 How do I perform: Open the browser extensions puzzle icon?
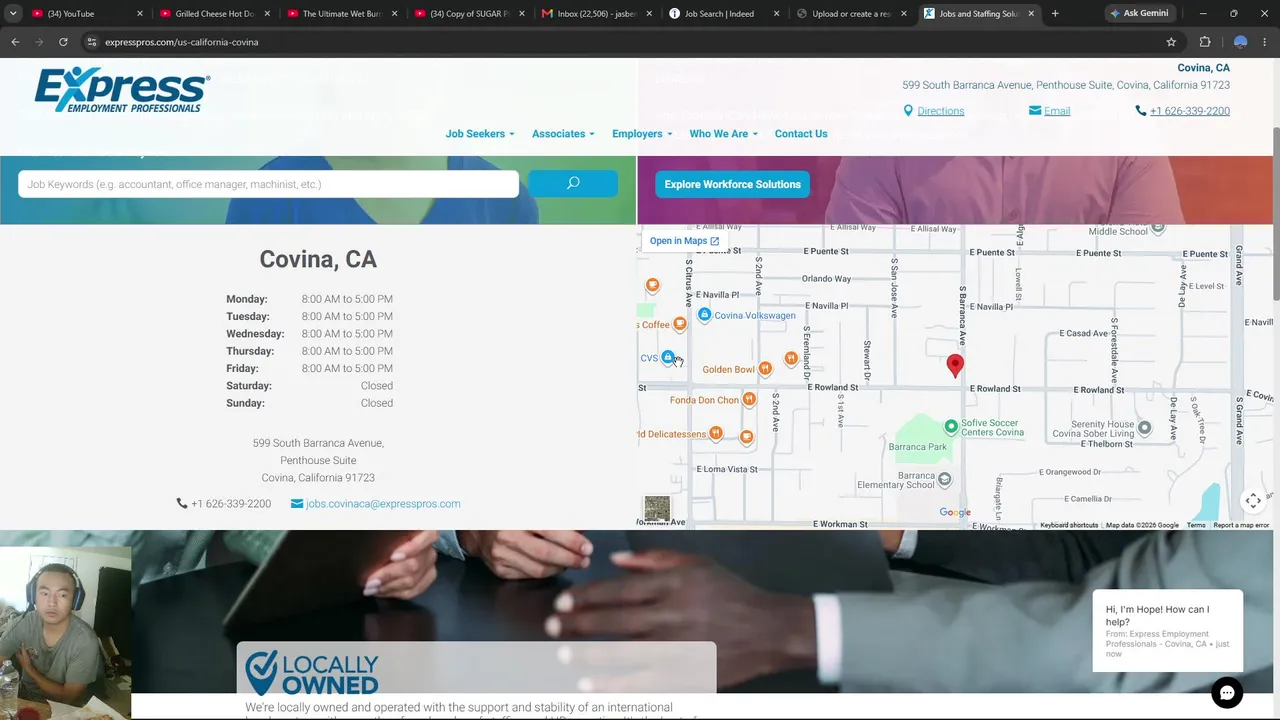(1205, 42)
